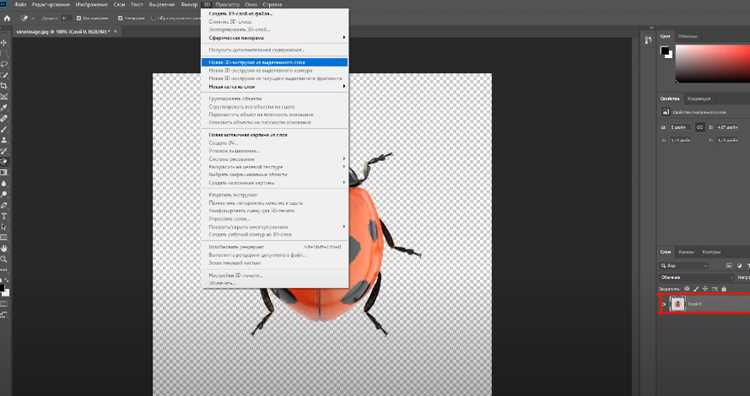Close the open document tab
This screenshot has height=396, width=750.
[x=116, y=32]
